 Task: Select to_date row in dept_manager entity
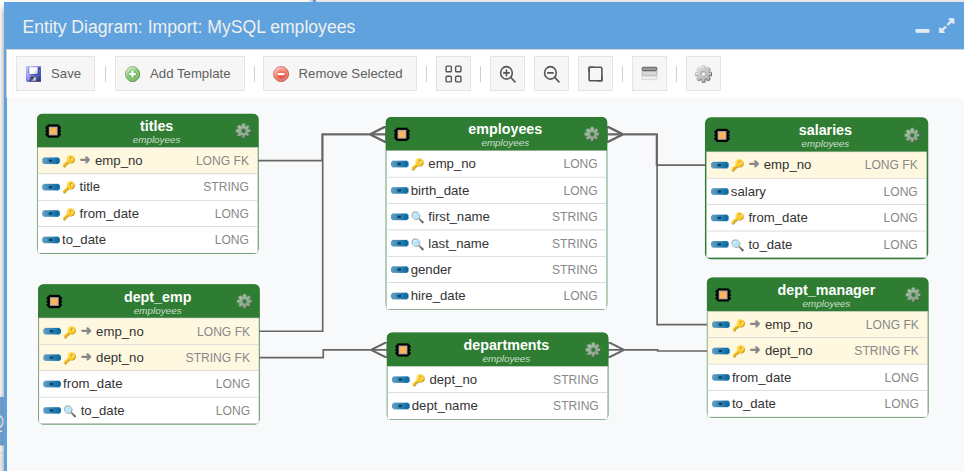[818, 404]
